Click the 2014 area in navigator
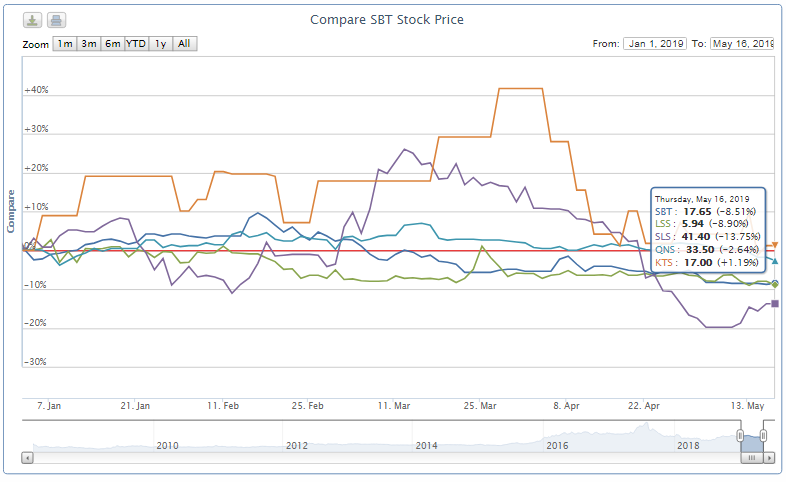Image resolution: width=786 pixels, height=482 pixels. coord(426,435)
